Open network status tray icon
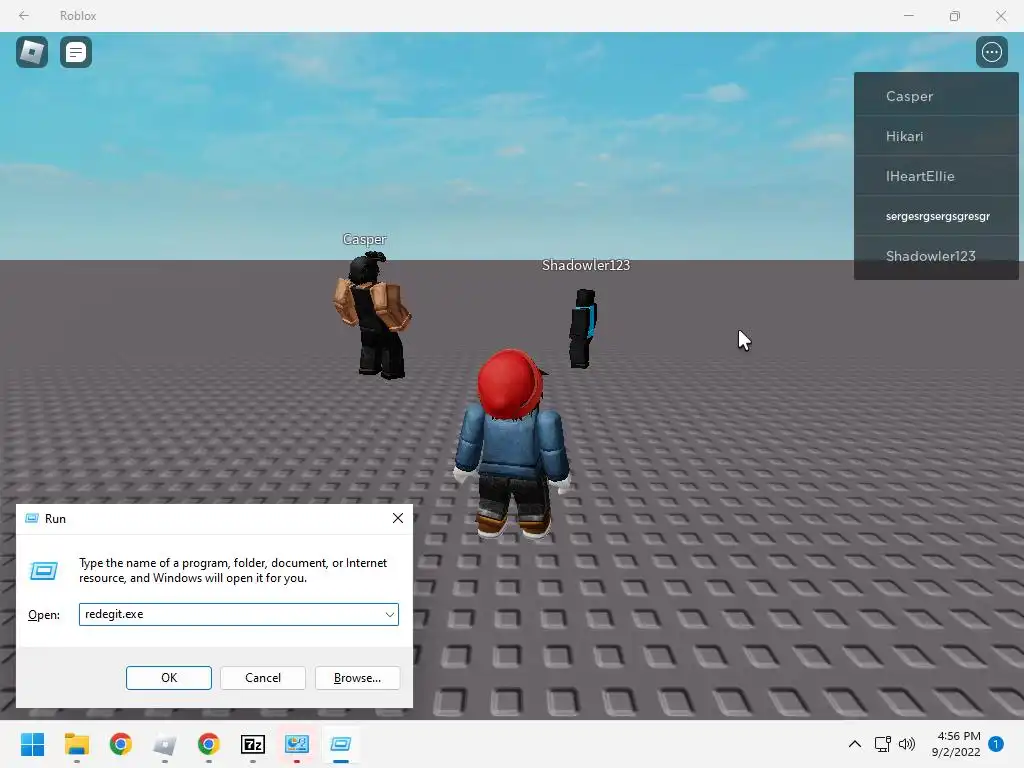This screenshot has height=768, width=1024. click(882, 744)
